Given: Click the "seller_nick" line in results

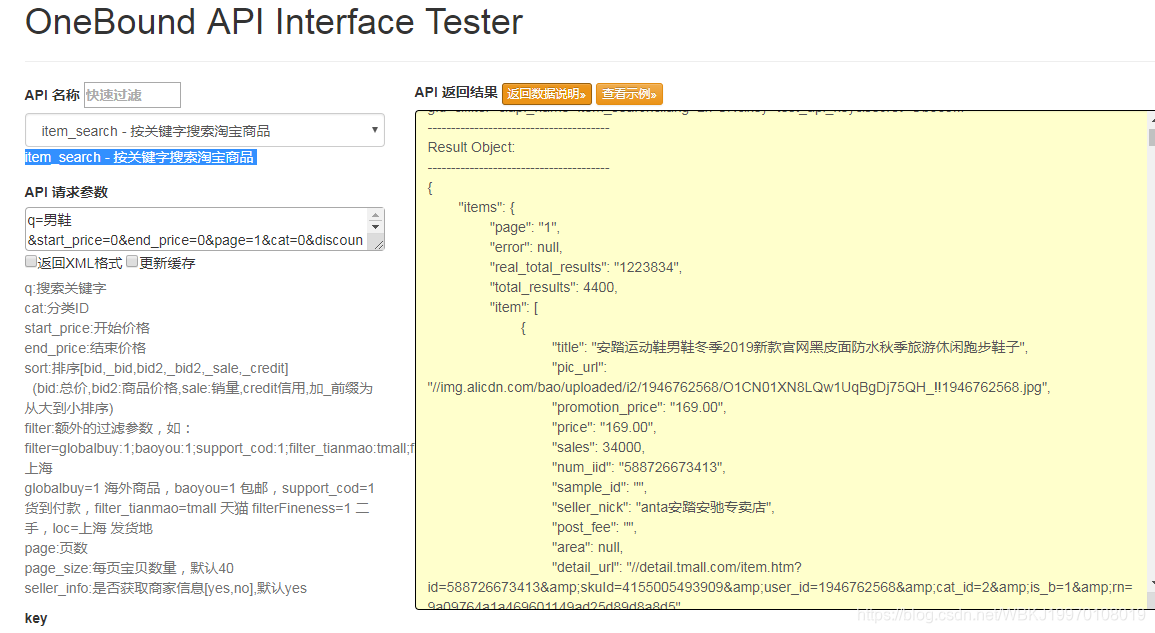Looking at the screenshot, I should (x=663, y=507).
